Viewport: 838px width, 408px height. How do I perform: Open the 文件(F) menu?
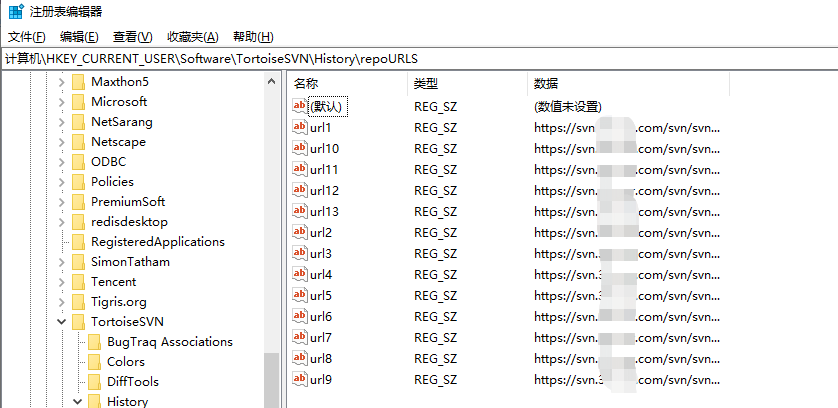pyautogui.click(x=27, y=37)
